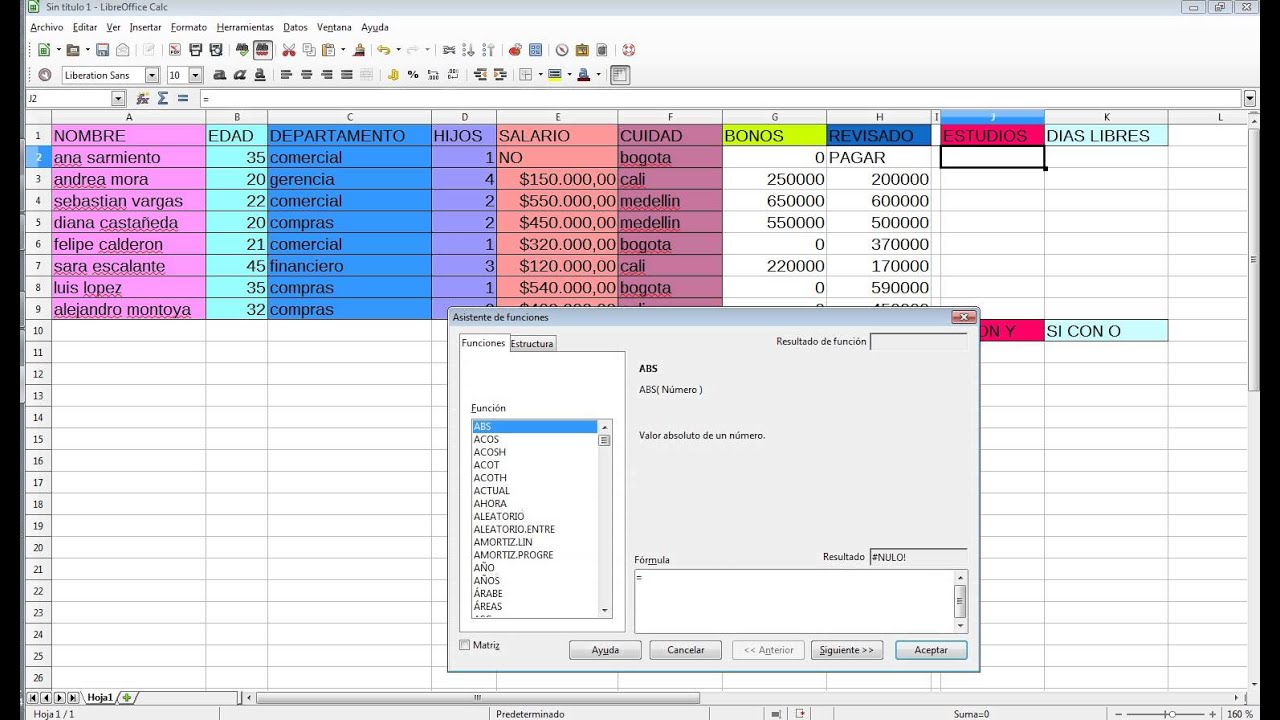Click the Sum sigma icon
This screenshot has height=720, width=1280.
tap(162, 98)
